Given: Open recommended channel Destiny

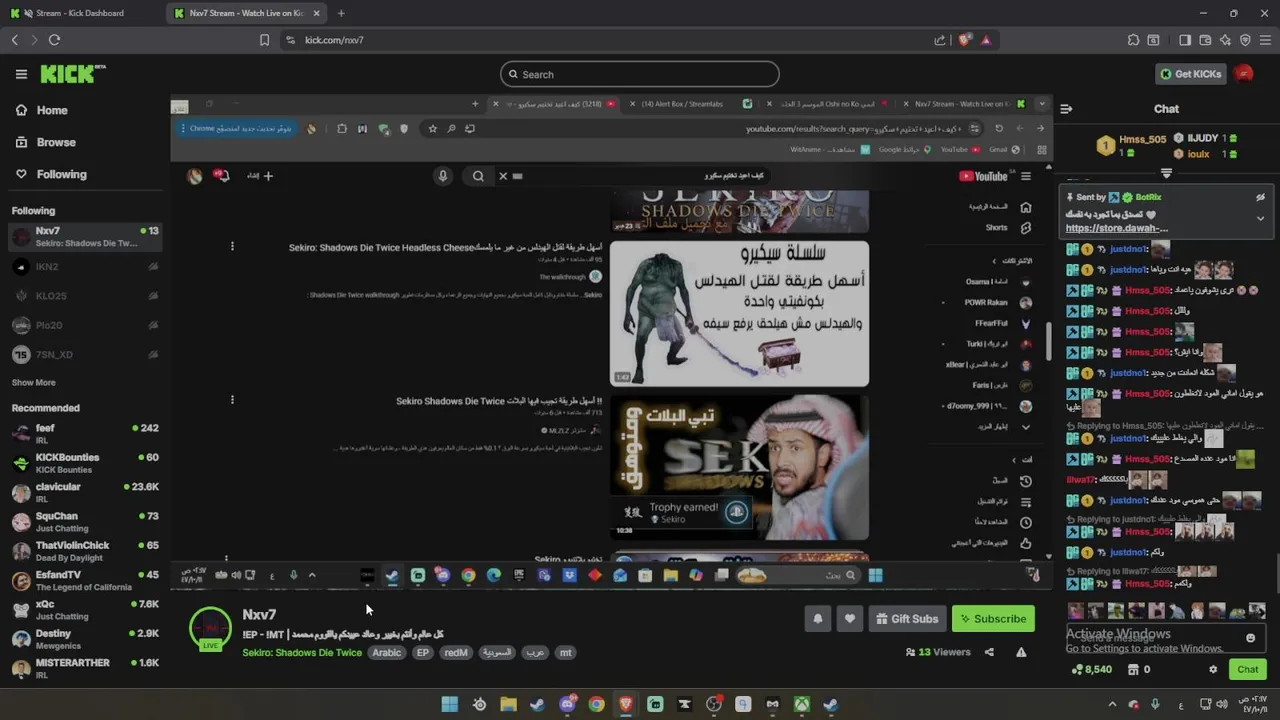Looking at the screenshot, I should tap(85, 639).
